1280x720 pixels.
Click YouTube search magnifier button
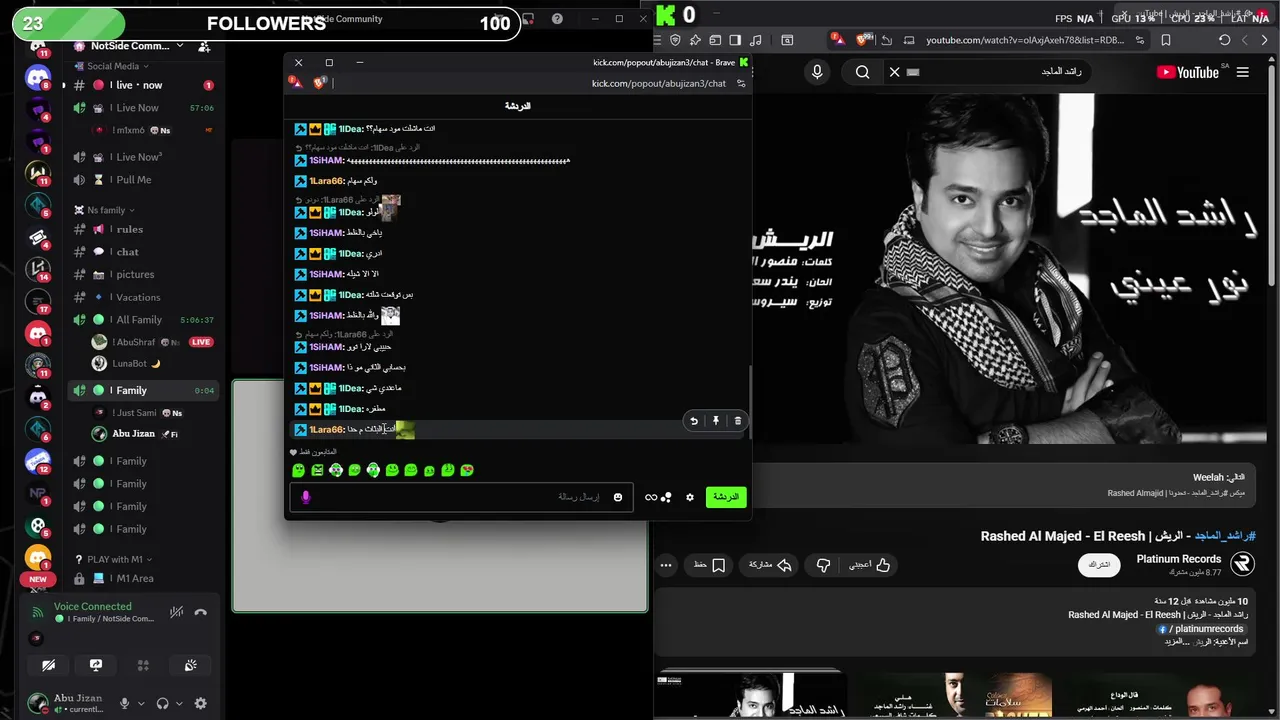862,72
